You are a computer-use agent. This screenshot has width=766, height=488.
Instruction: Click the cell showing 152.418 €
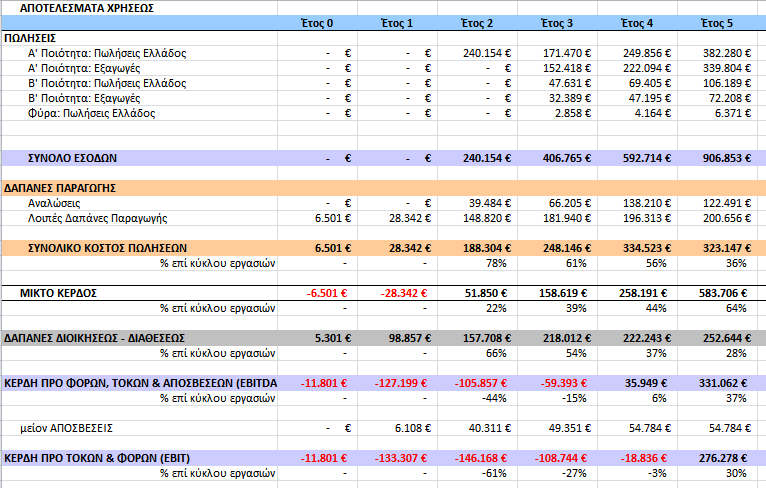pyautogui.click(x=567, y=68)
